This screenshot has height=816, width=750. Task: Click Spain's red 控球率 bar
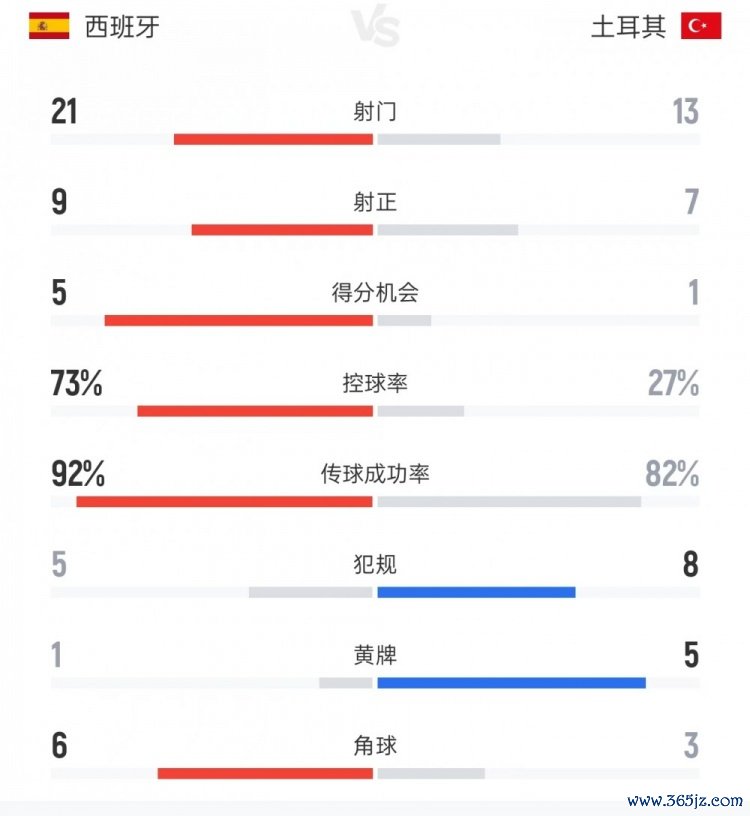pos(255,411)
